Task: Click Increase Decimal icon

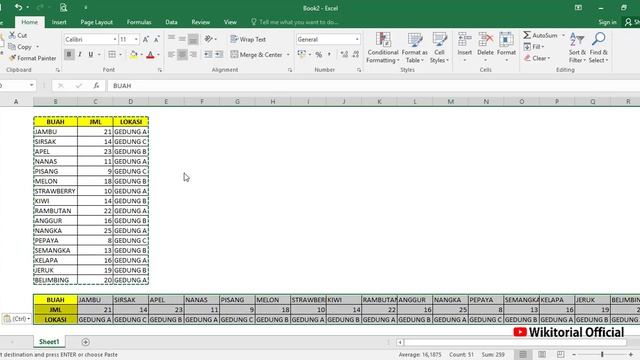Action: pos(344,54)
